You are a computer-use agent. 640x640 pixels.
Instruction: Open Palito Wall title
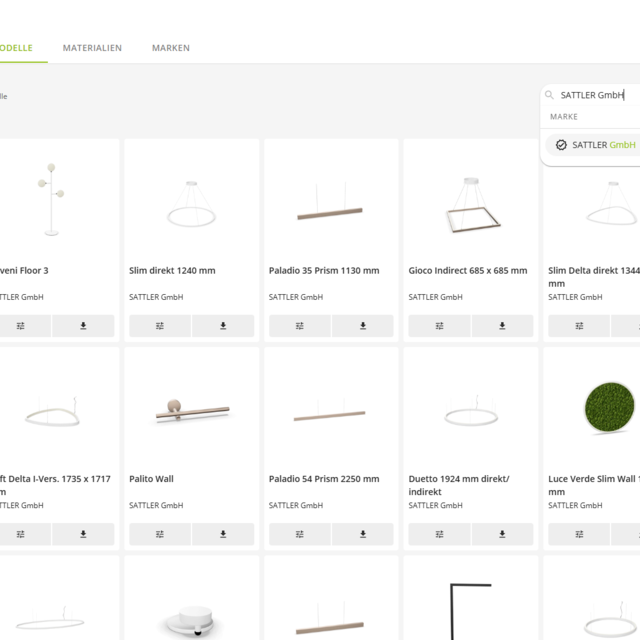(151, 479)
